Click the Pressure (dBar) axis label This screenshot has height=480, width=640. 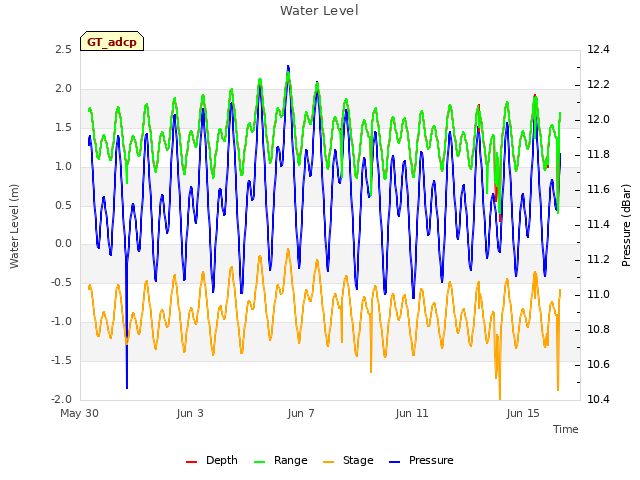[626, 225]
